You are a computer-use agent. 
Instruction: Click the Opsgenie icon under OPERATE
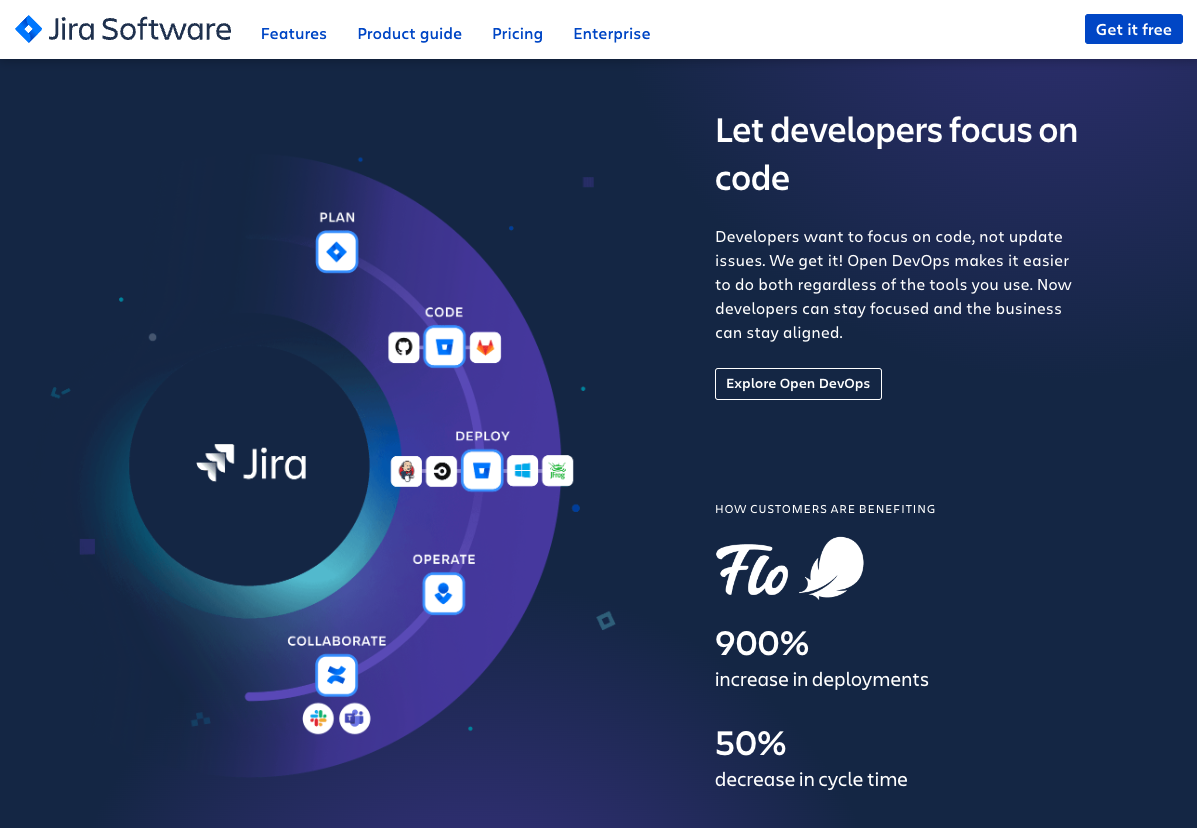coord(443,594)
